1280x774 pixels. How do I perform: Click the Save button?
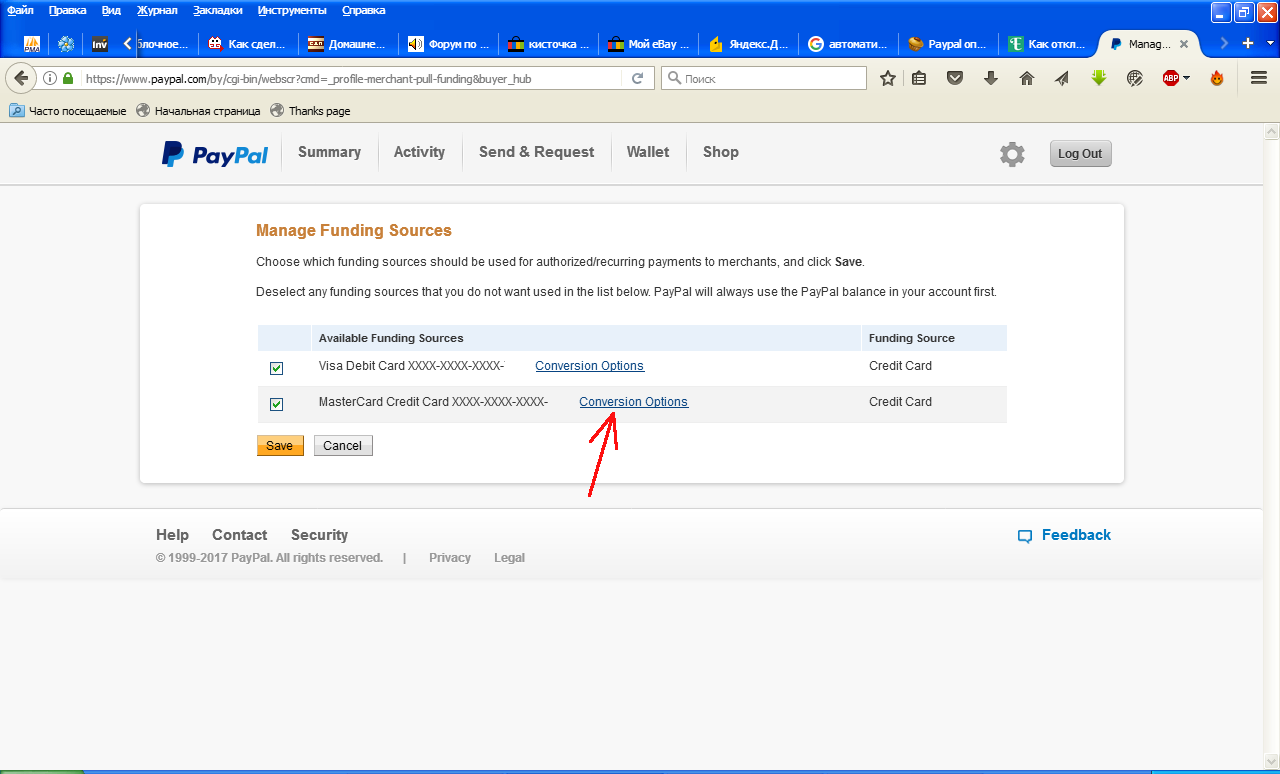coord(280,446)
